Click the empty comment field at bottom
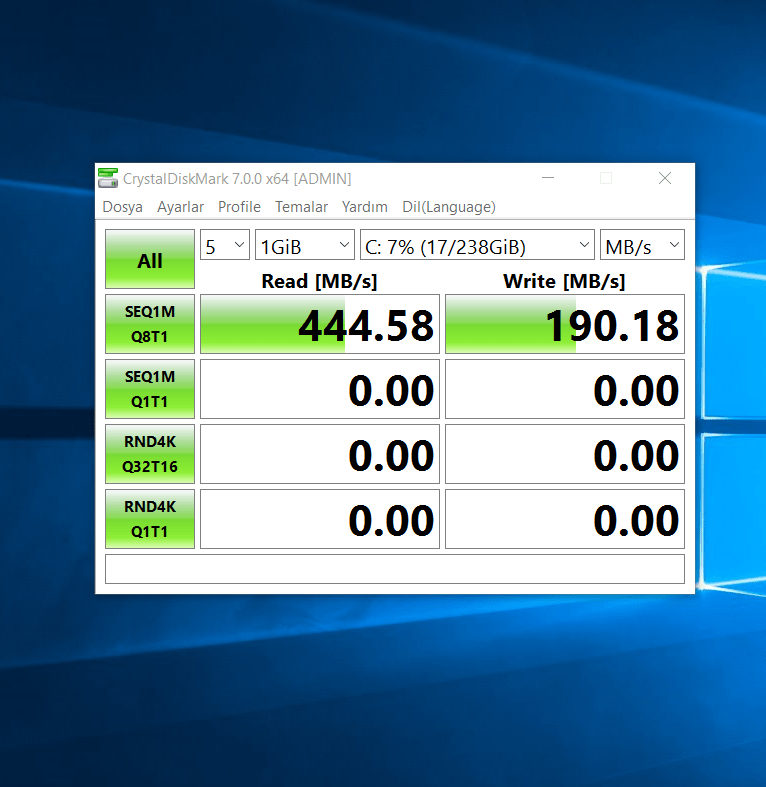 pyautogui.click(x=395, y=569)
